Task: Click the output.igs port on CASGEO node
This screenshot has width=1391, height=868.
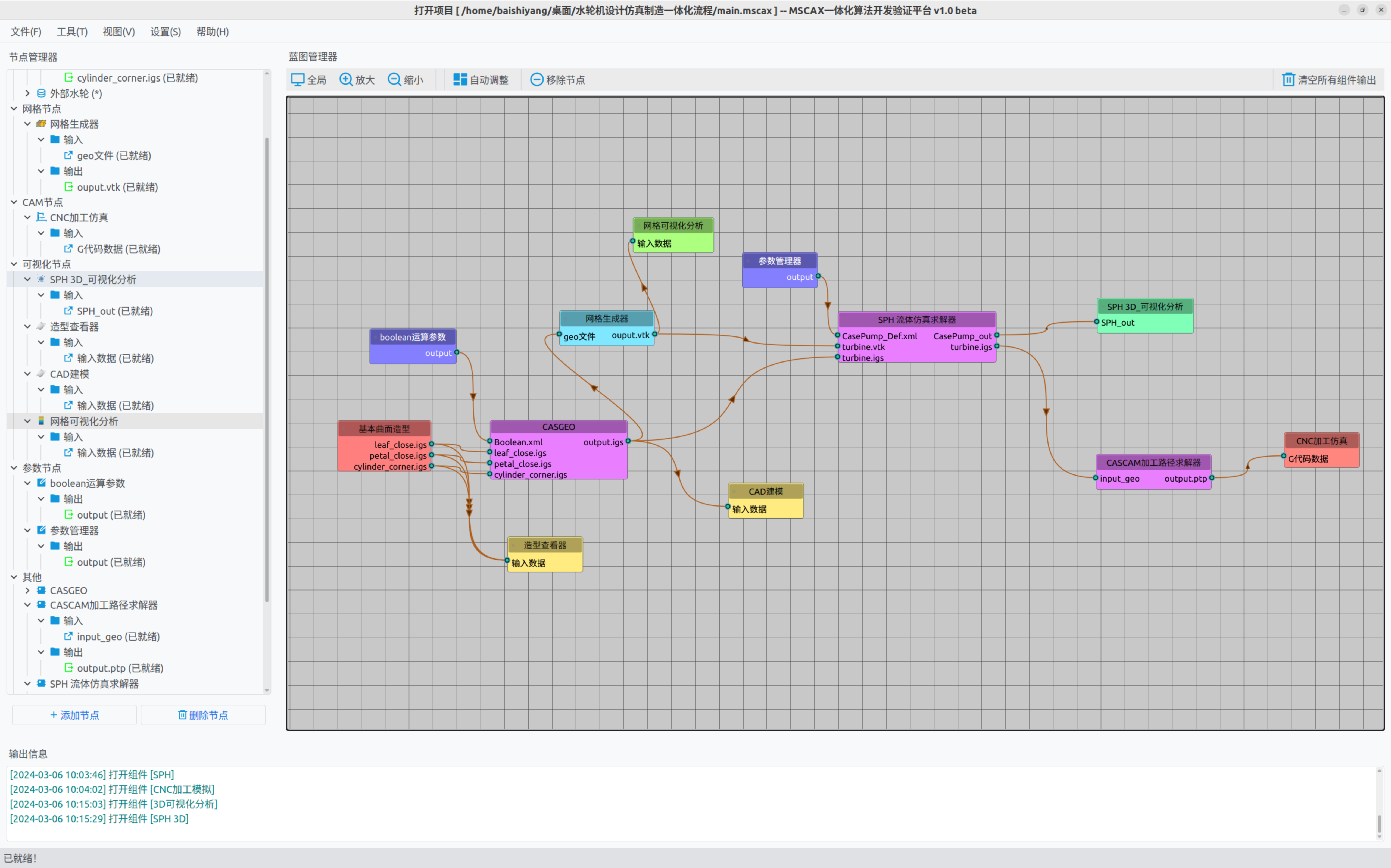Action: pyautogui.click(x=628, y=441)
